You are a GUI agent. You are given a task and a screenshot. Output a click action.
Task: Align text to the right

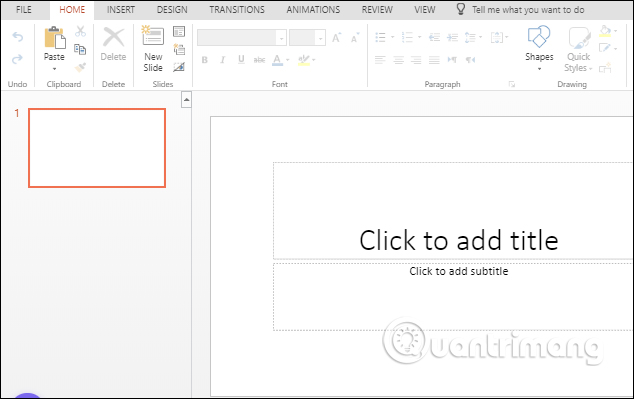(416, 60)
